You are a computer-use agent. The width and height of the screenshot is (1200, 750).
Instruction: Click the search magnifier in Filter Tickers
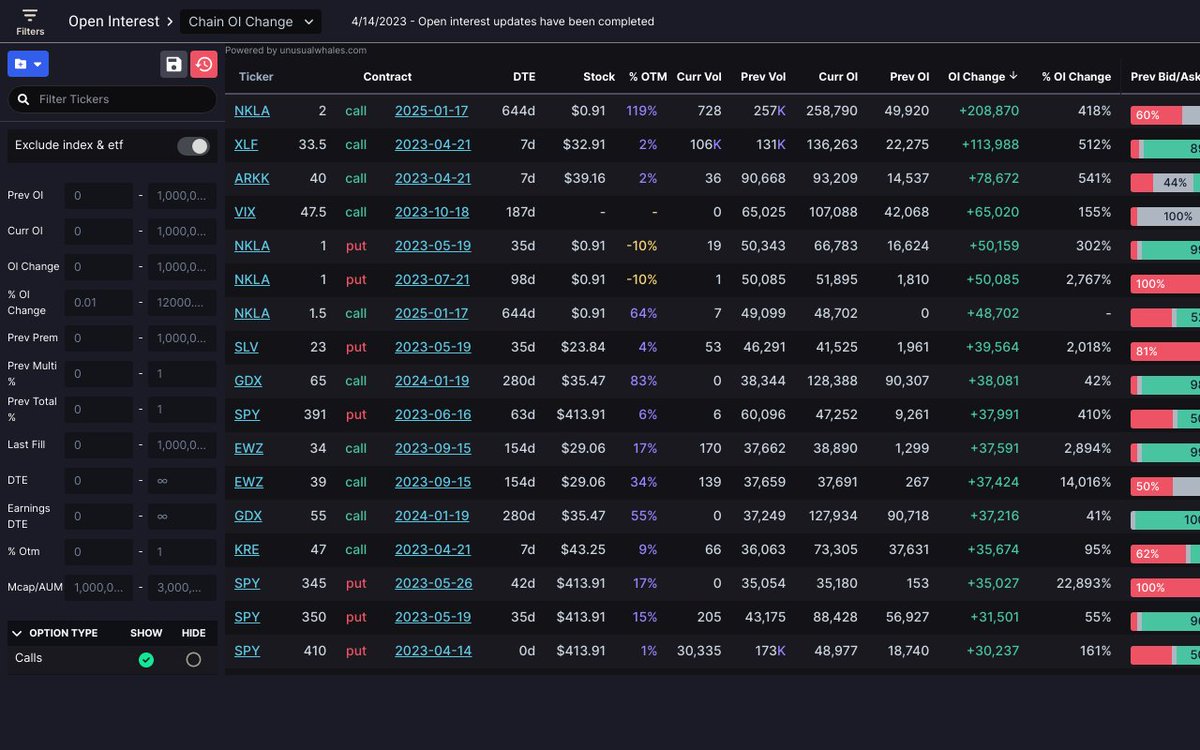point(23,99)
